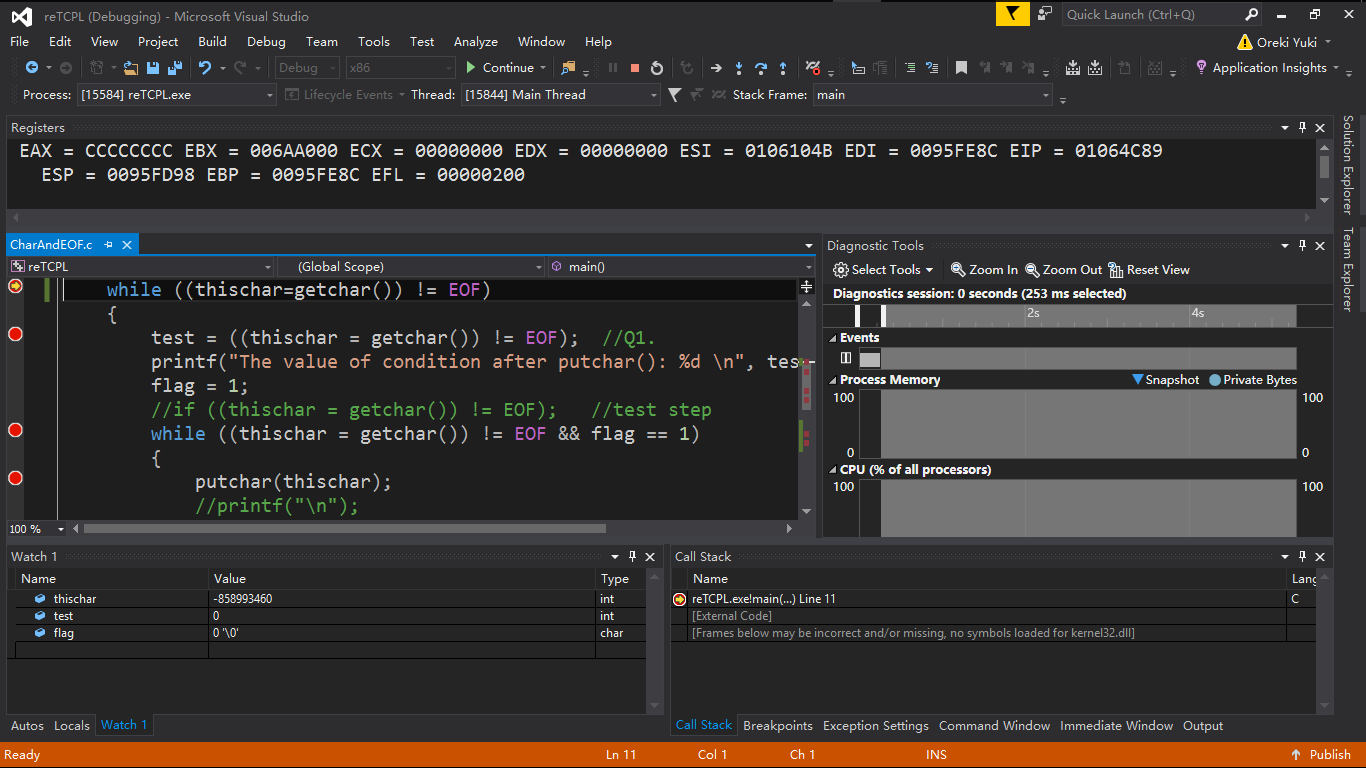
Task: Click the pause icon in Events row
Action: coord(846,358)
